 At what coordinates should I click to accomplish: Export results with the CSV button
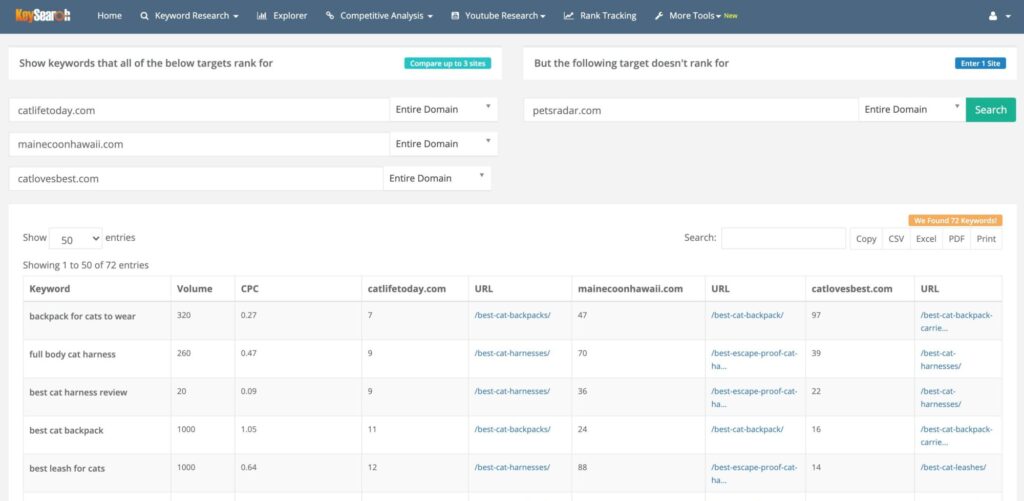click(x=896, y=239)
